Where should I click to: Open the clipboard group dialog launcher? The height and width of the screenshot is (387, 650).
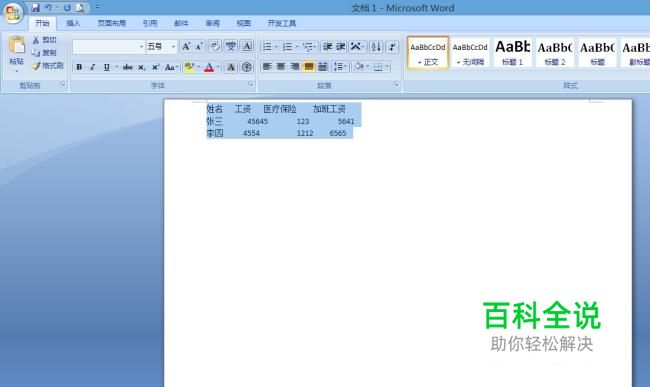[63, 85]
